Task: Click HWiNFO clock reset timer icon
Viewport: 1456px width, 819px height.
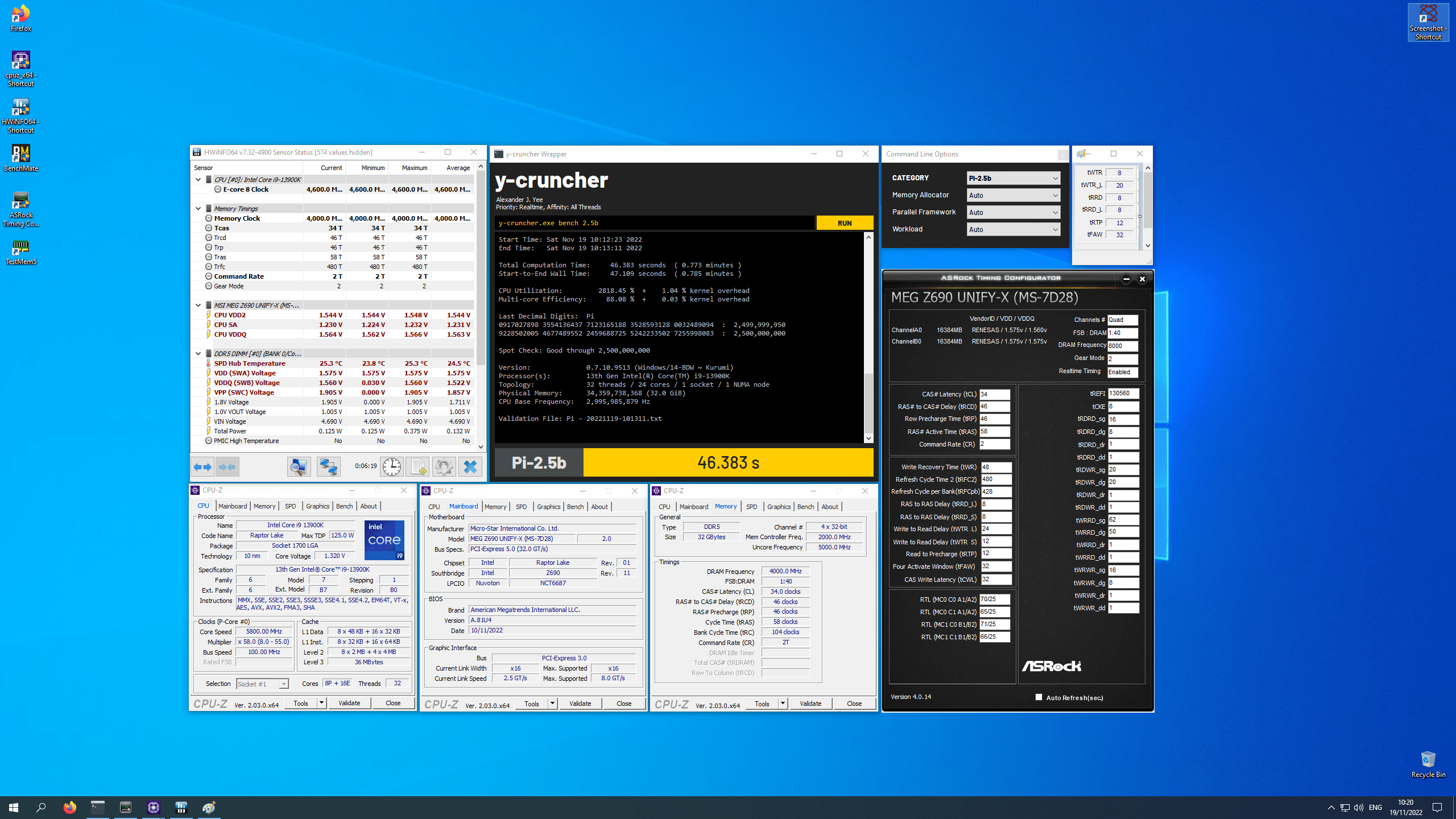Action: point(392,467)
